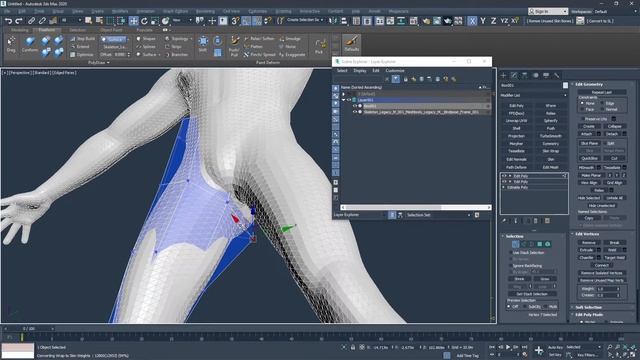The width and height of the screenshot is (640, 360).
Task: Click the YZ plane constraint button
Action: [504, 21]
